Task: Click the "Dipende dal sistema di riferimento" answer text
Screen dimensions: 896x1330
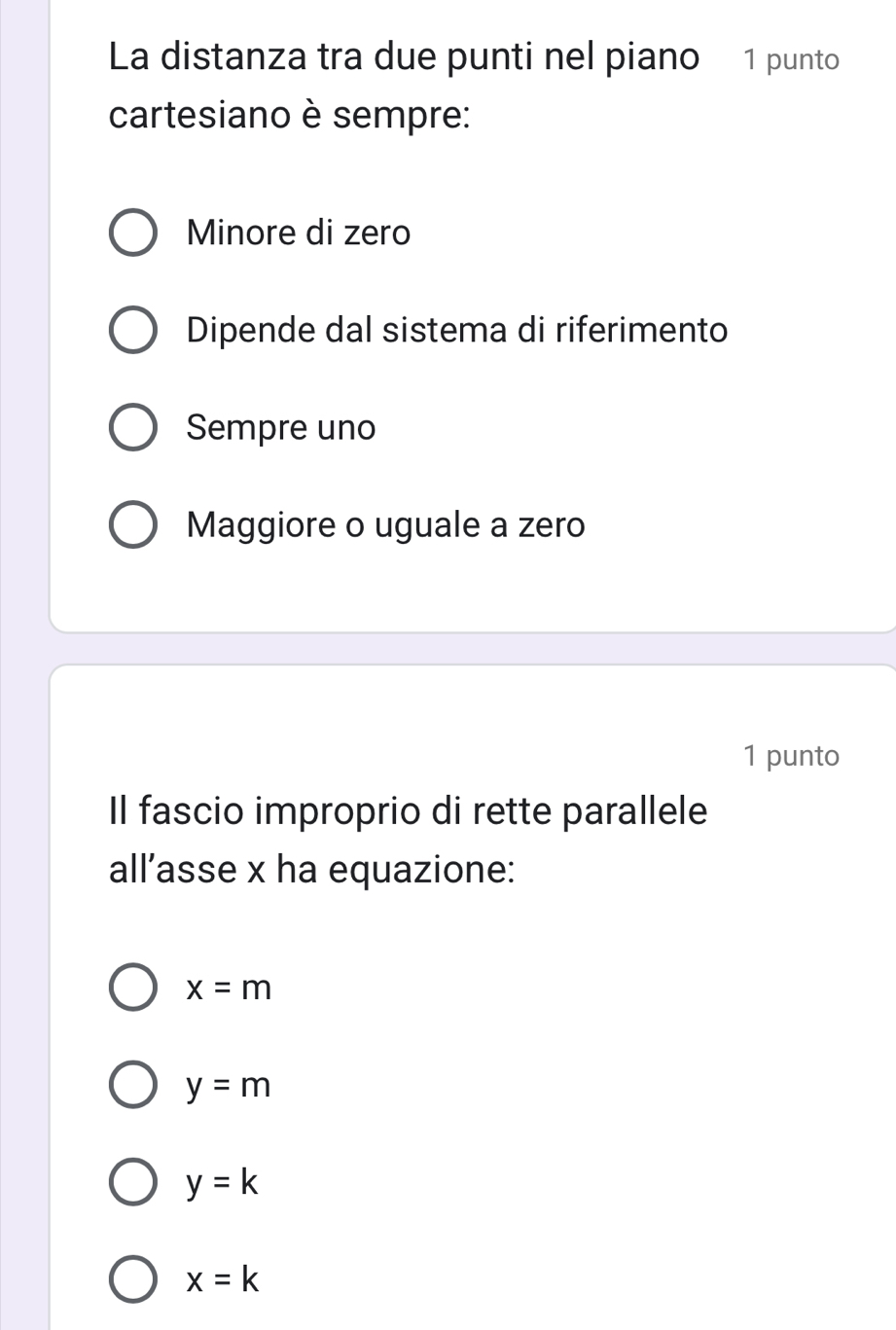Action: 457,331
